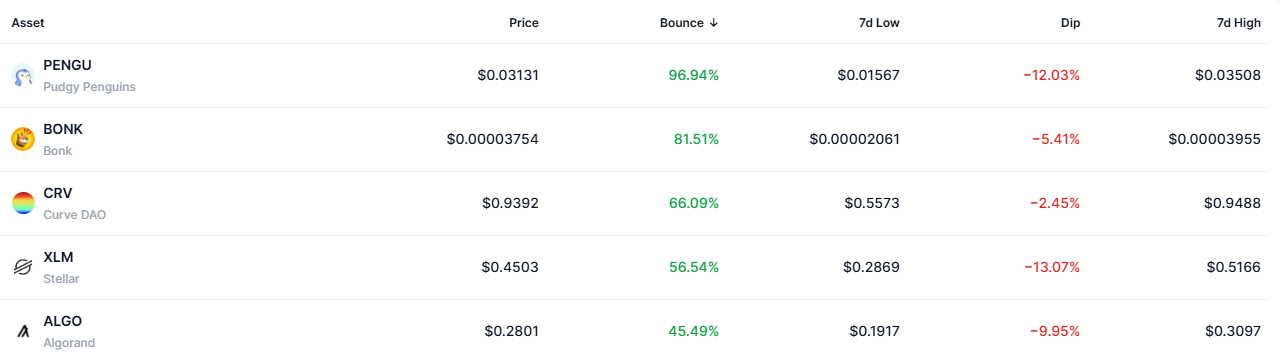Click the PENGU Pudgy Penguins logo icon

click(x=23, y=76)
